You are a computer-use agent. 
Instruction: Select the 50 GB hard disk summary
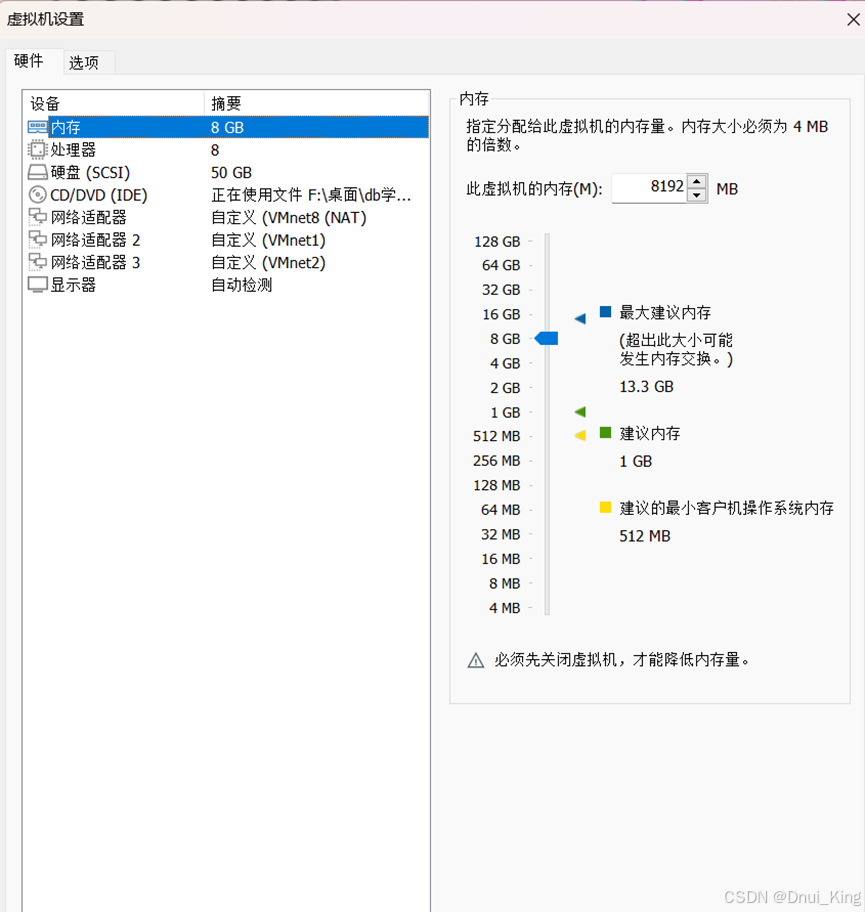pos(232,173)
